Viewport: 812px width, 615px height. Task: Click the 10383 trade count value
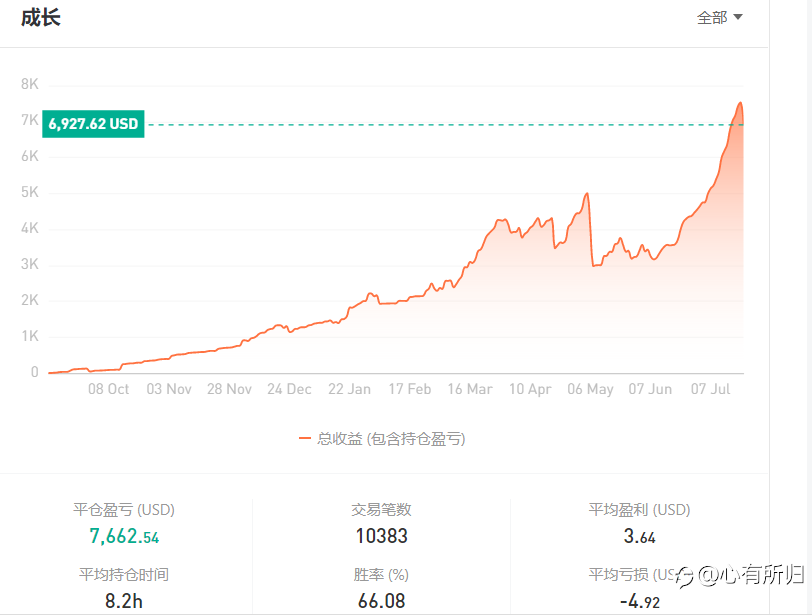[x=382, y=536]
